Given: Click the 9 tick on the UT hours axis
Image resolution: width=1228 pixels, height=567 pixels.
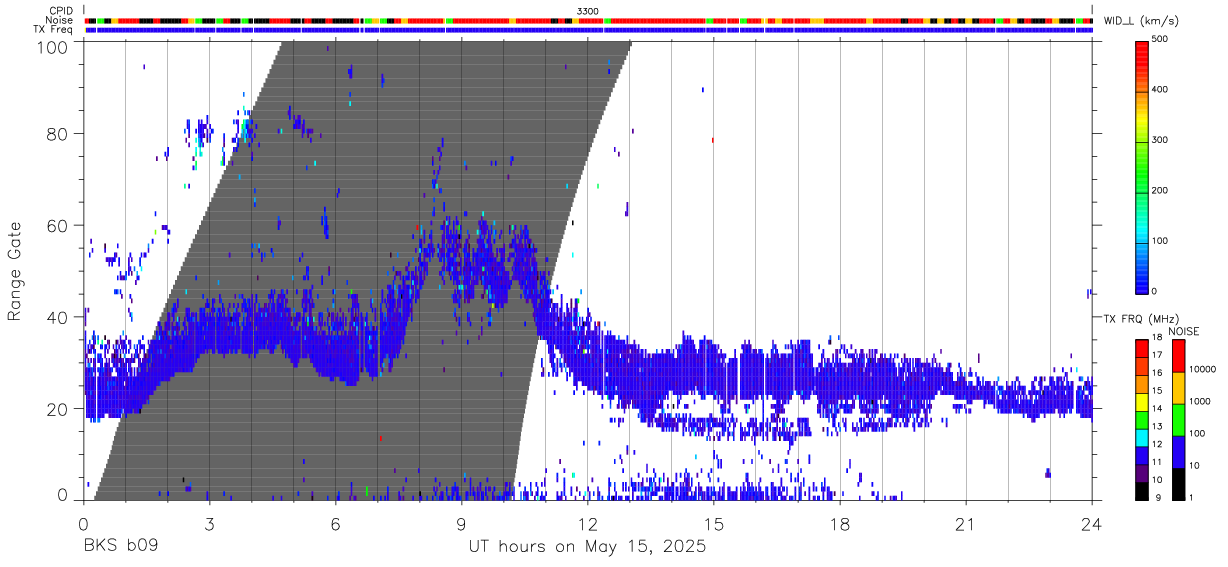Looking at the screenshot, I should [462, 524].
